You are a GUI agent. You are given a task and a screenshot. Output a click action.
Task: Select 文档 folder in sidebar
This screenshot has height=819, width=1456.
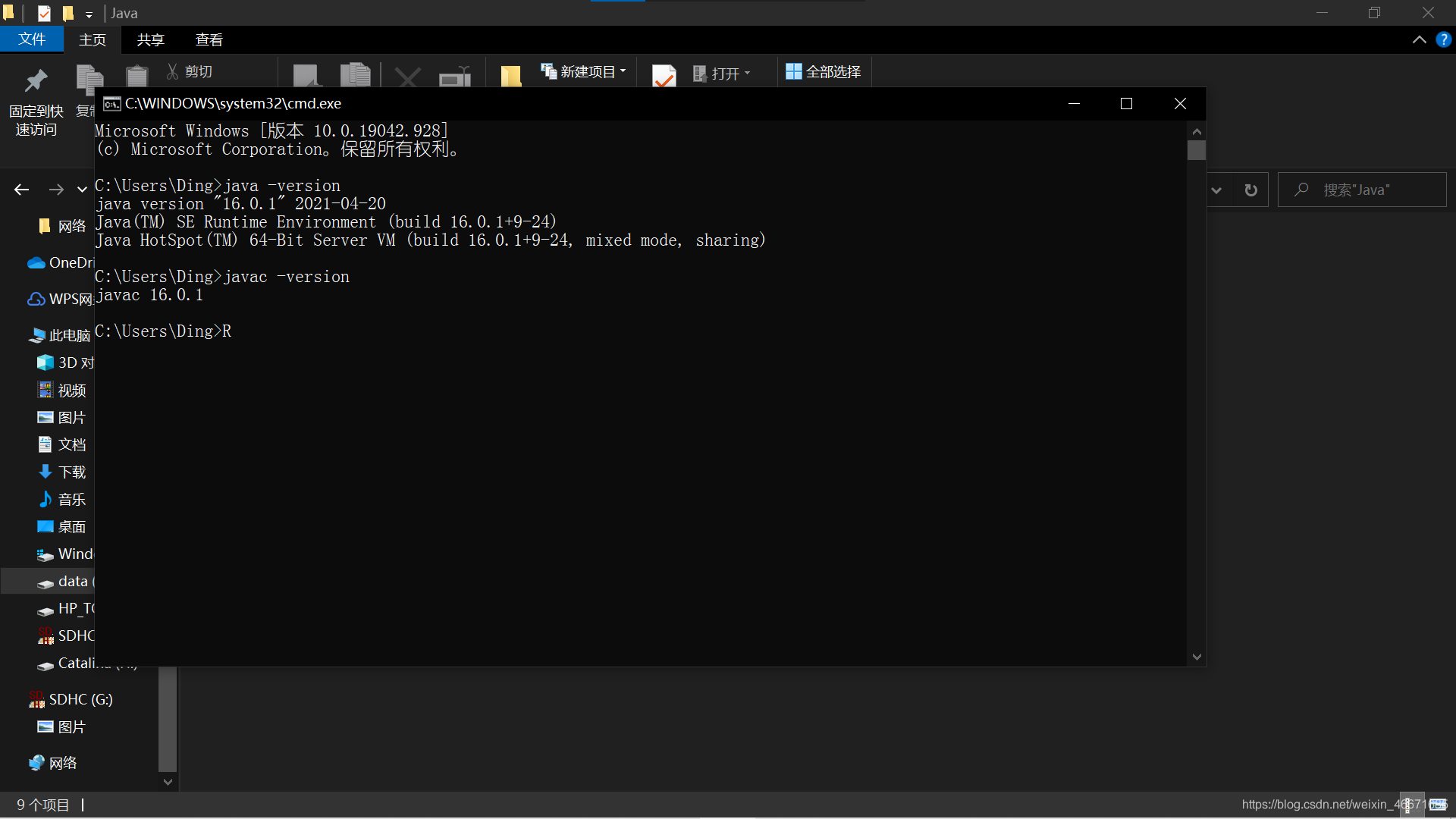tap(62, 444)
